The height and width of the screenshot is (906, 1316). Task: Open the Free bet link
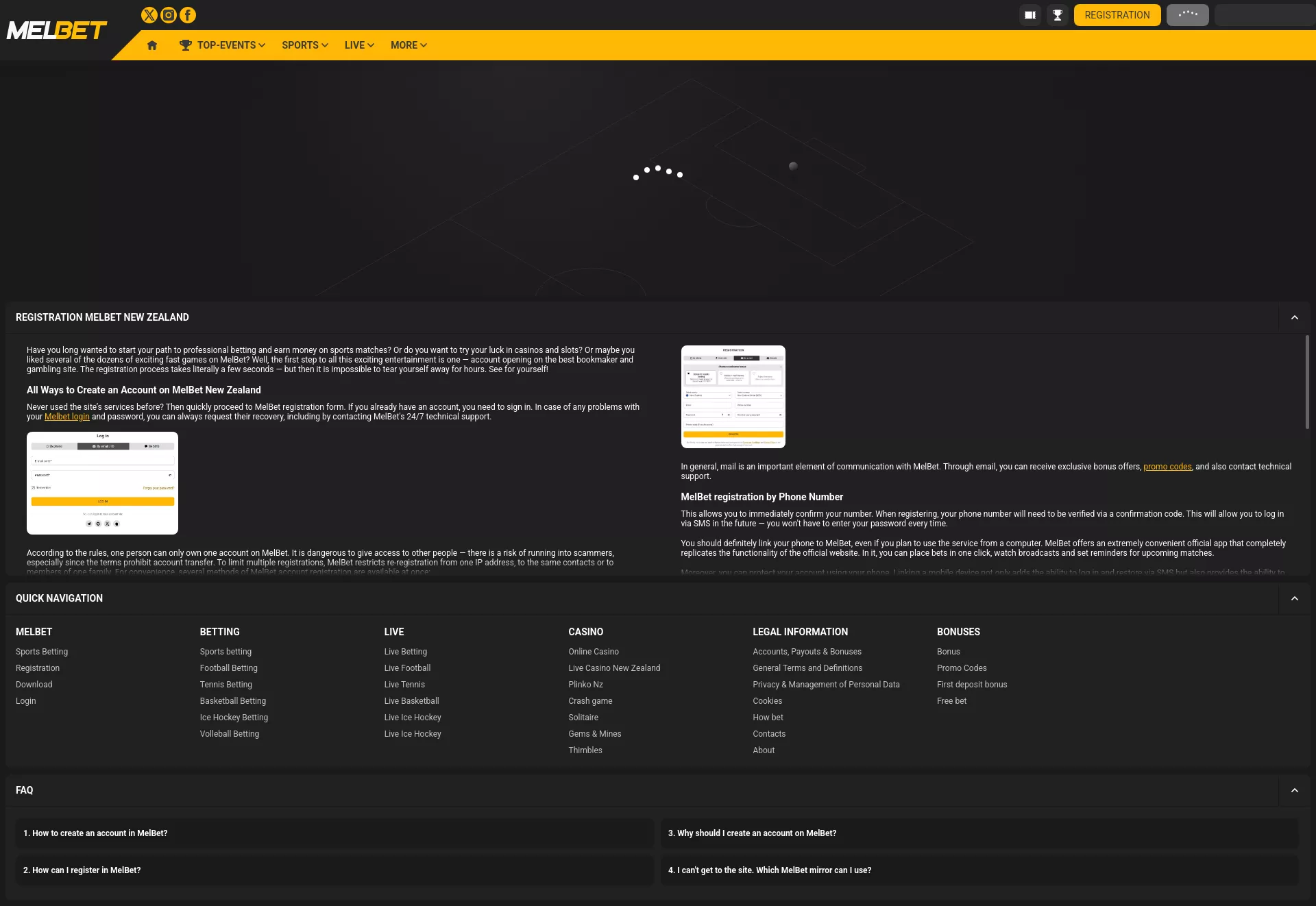coord(951,701)
